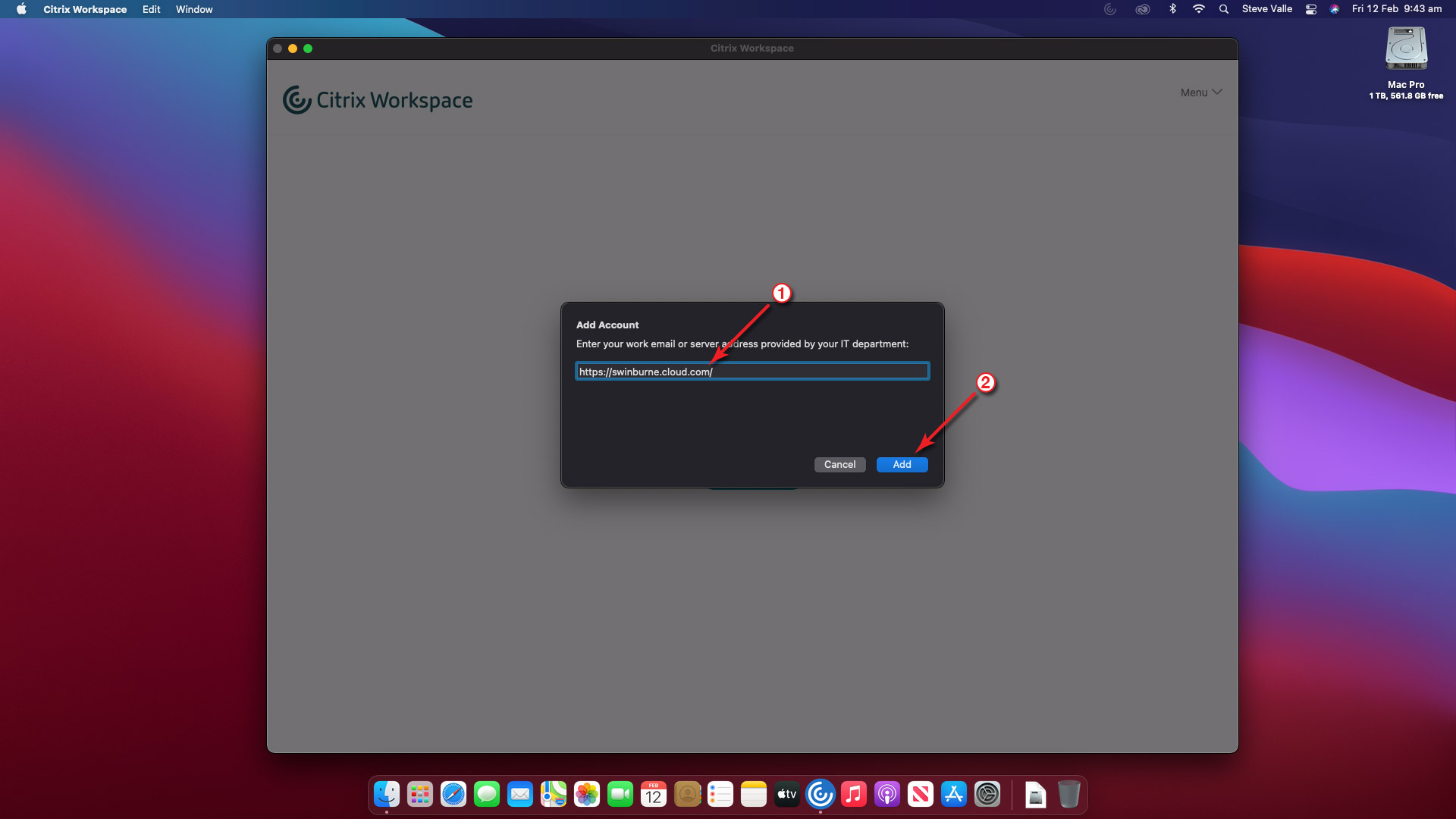The width and height of the screenshot is (1456, 819).
Task: Open the Edit menu in menu bar
Action: tap(151, 9)
